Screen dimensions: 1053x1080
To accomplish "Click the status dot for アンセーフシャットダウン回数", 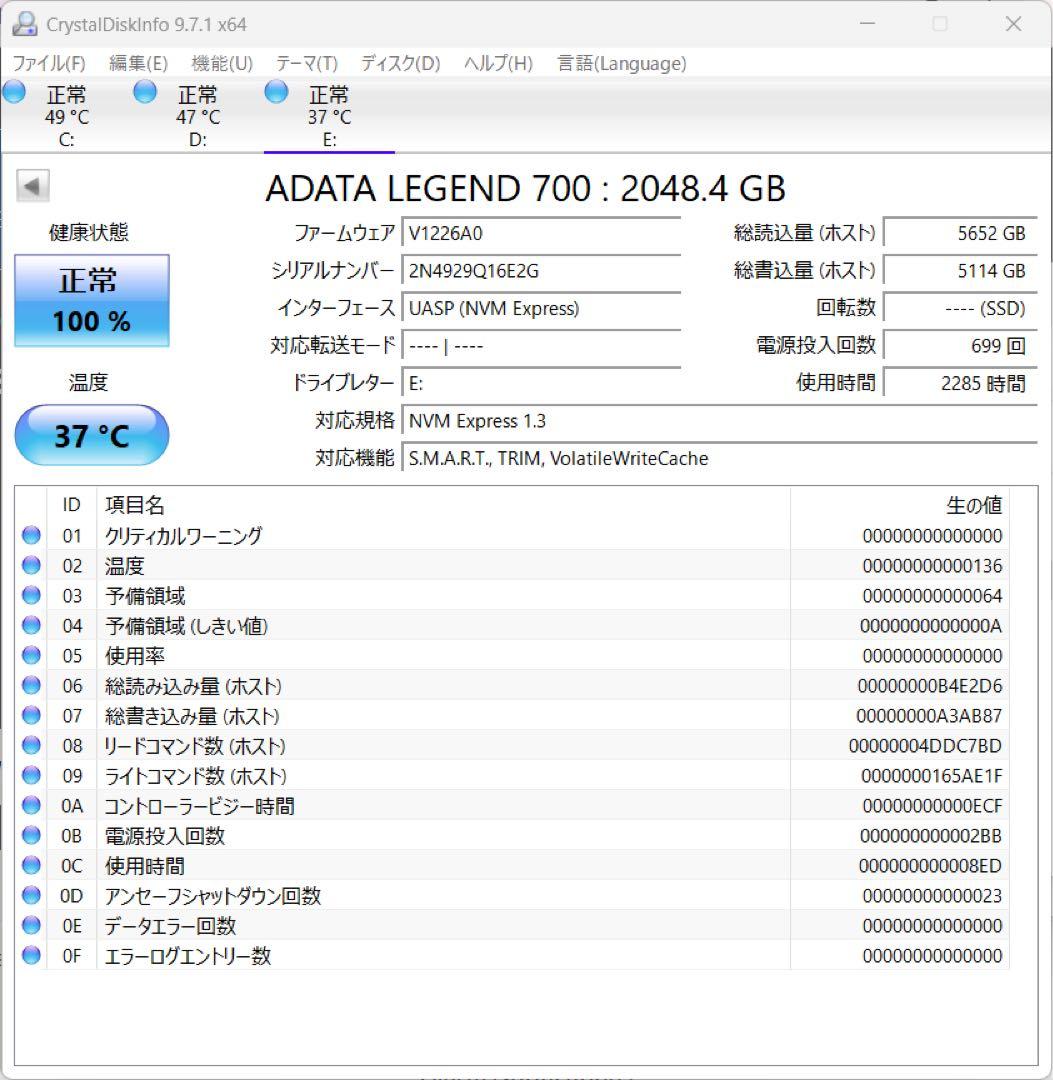I will point(30,895).
